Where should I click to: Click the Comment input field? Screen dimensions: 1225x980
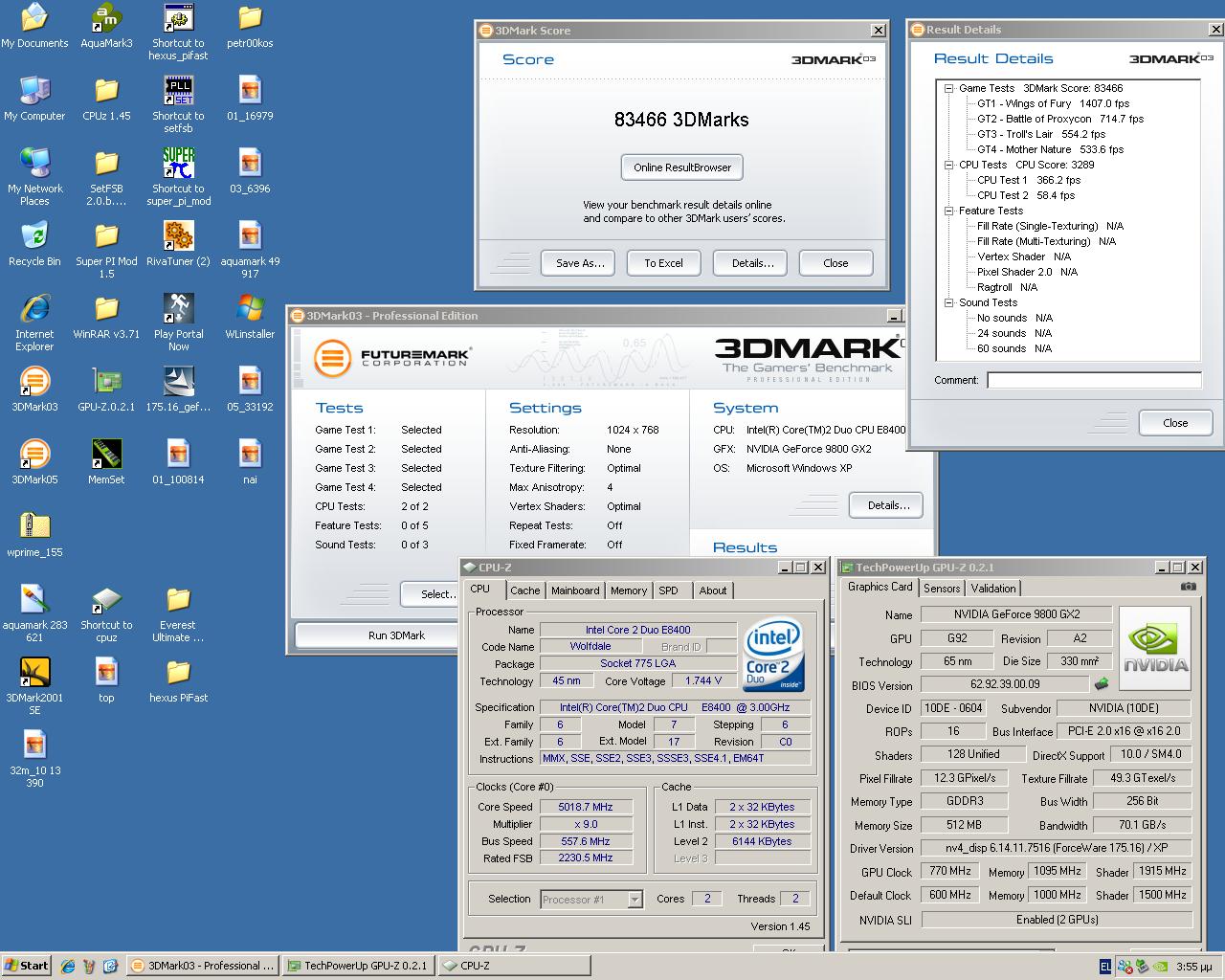(x=1094, y=380)
